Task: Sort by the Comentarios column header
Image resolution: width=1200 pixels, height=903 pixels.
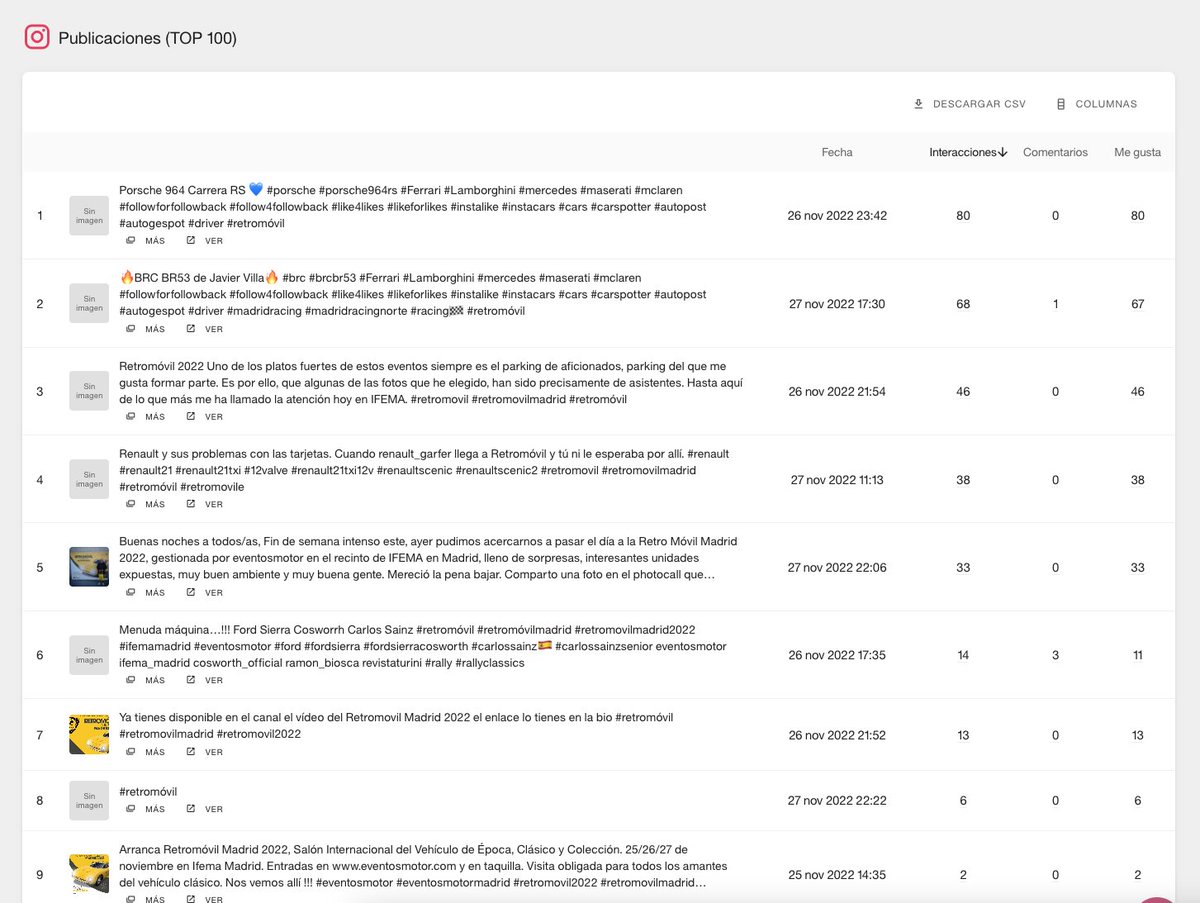Action: pyautogui.click(x=1055, y=153)
